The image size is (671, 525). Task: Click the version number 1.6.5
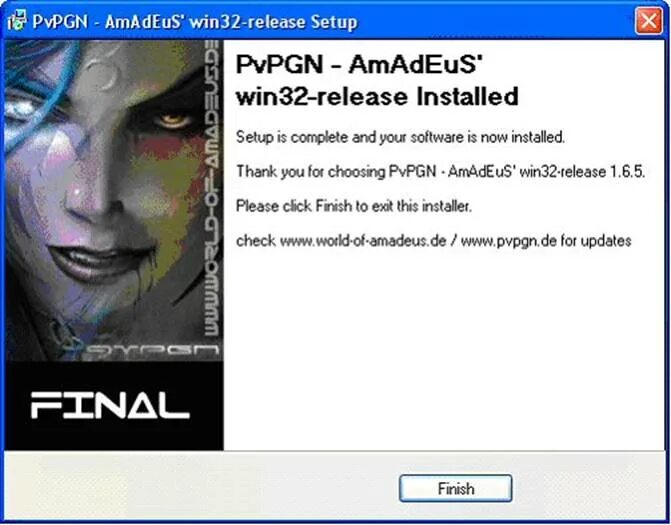627,172
